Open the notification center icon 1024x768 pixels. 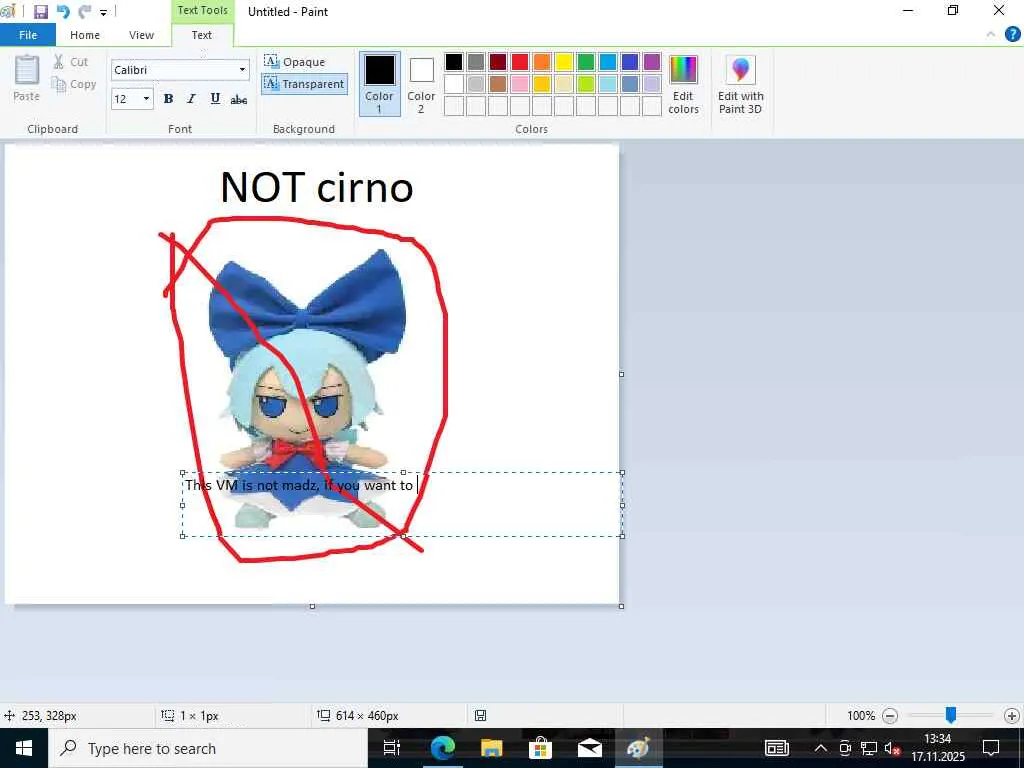[x=991, y=748]
